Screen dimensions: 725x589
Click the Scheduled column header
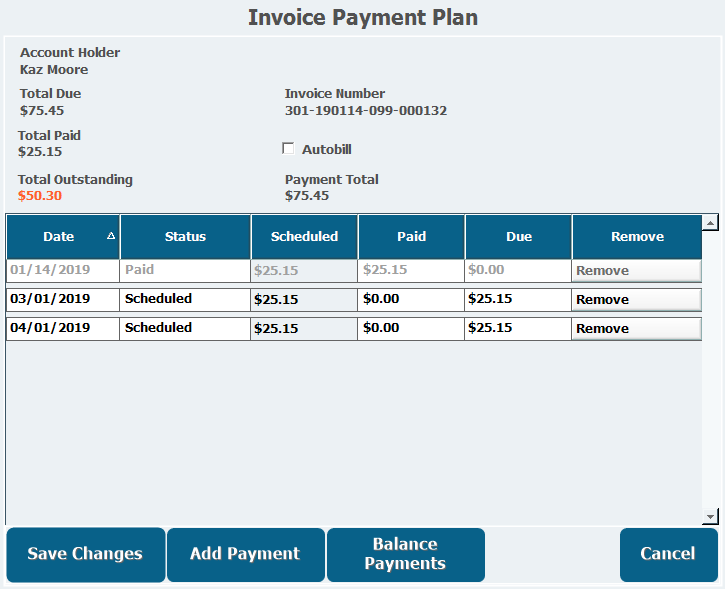coord(304,237)
